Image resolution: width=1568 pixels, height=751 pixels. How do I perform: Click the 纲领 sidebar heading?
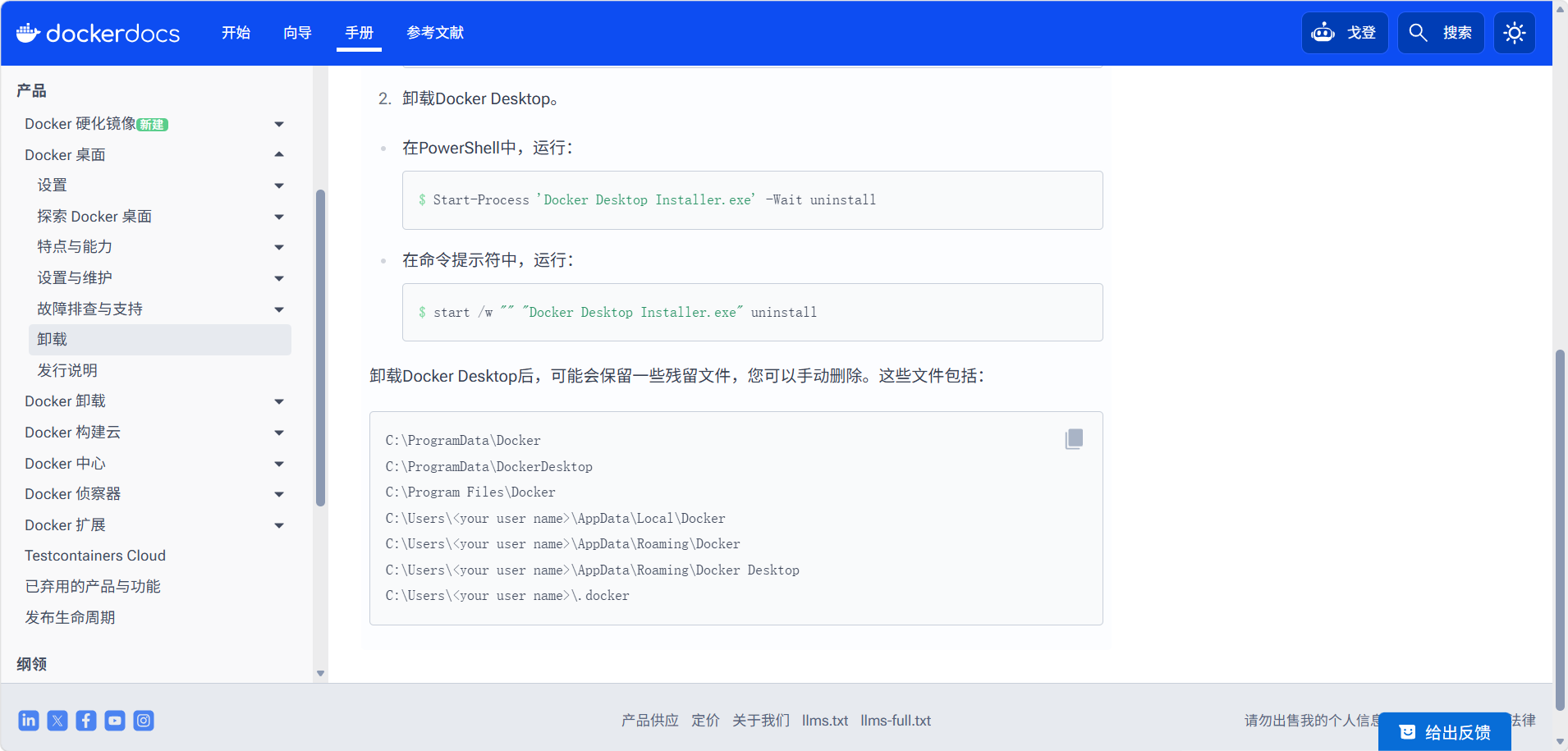(31, 664)
